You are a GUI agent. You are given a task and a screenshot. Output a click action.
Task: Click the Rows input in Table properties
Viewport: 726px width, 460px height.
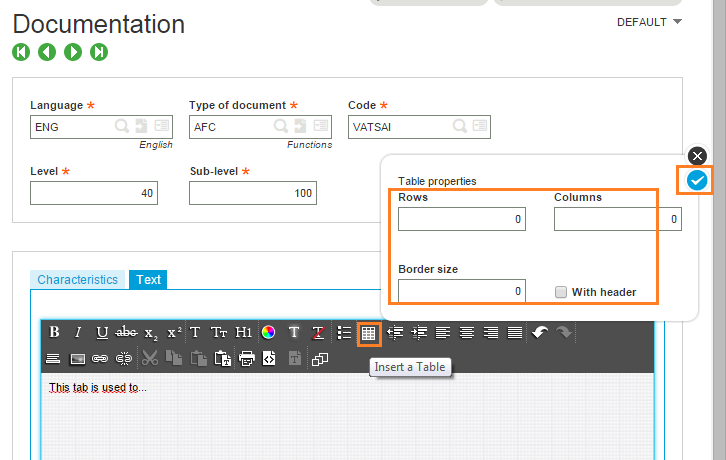click(462, 219)
